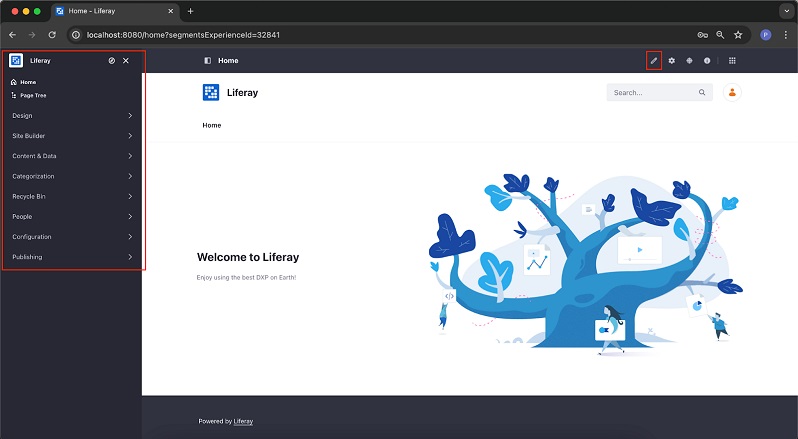The image size is (798, 439).
Task: Expand the Content & Data section
Action: tap(72, 156)
